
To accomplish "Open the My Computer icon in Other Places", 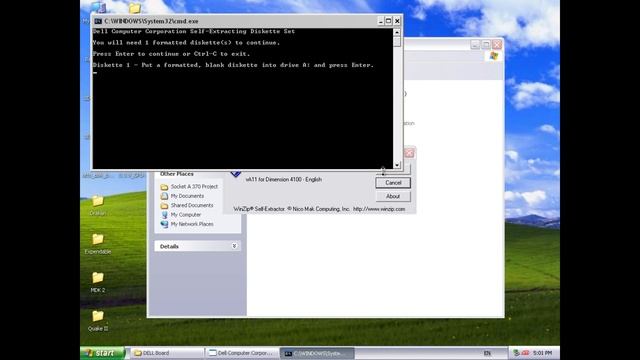I will click(x=164, y=215).
